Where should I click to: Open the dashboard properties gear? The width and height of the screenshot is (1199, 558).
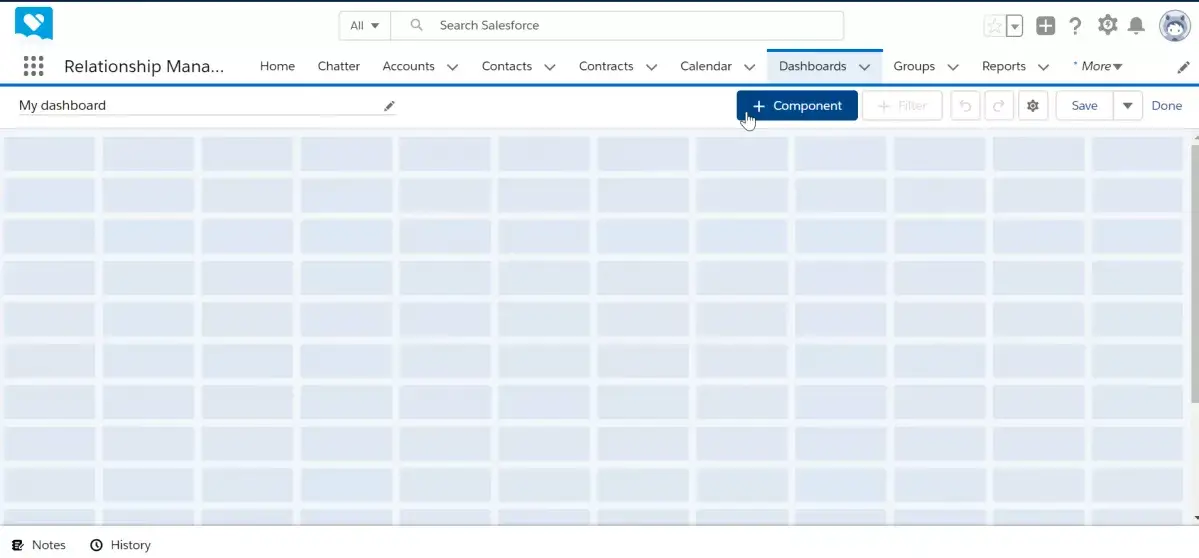[x=1033, y=106]
